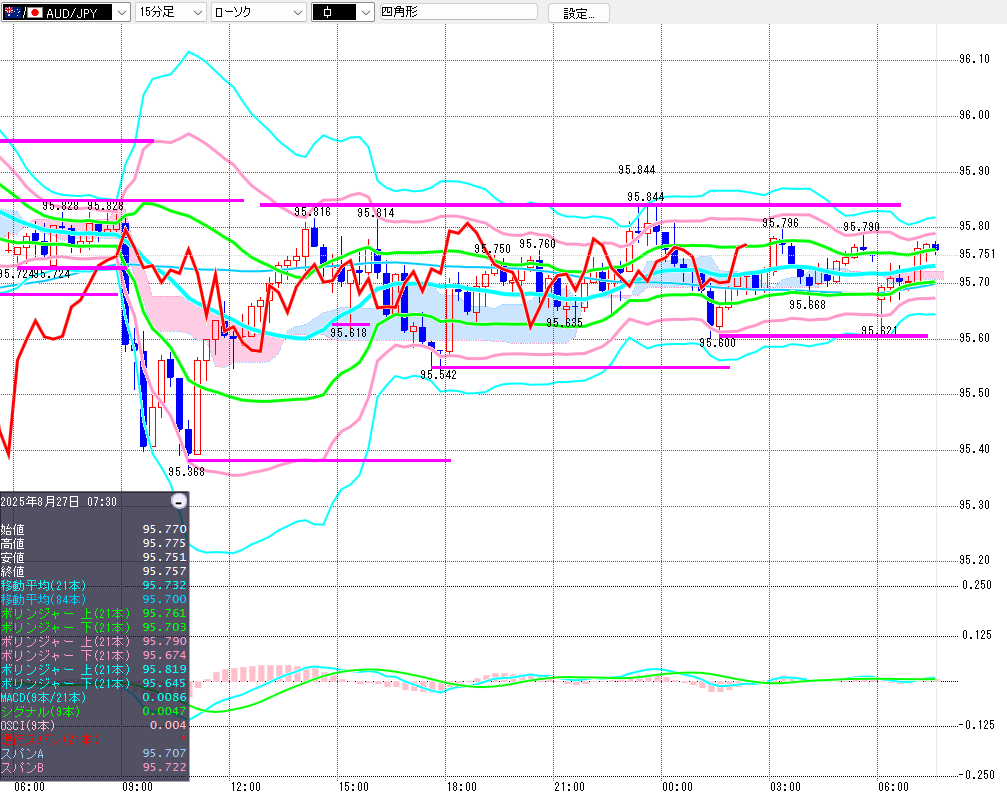Click the 95.635 price label
1007x797 pixels.
coord(565,323)
